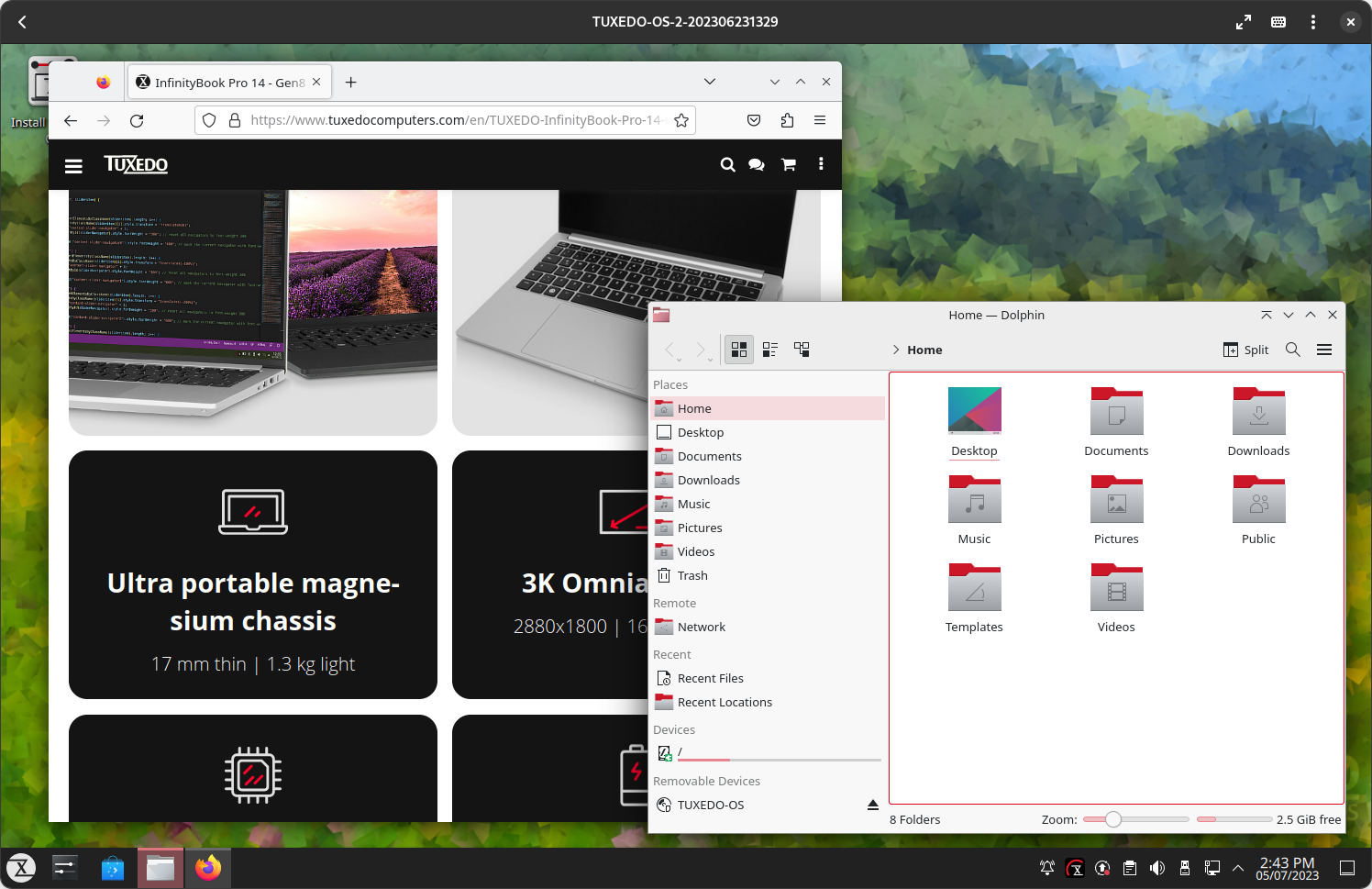Click laptop with lavender wallpaper image
This screenshot has height=889, width=1372.
pyautogui.click(x=253, y=312)
